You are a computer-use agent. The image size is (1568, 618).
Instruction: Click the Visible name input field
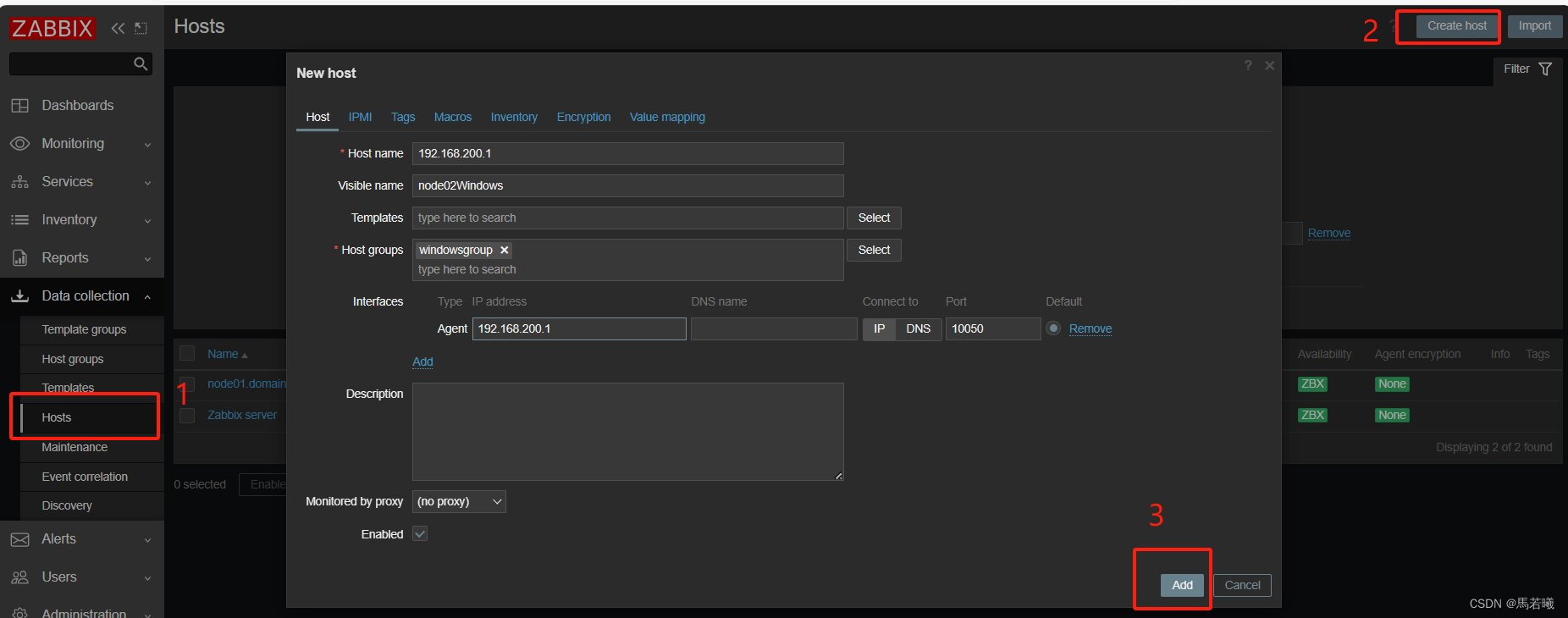pos(627,185)
